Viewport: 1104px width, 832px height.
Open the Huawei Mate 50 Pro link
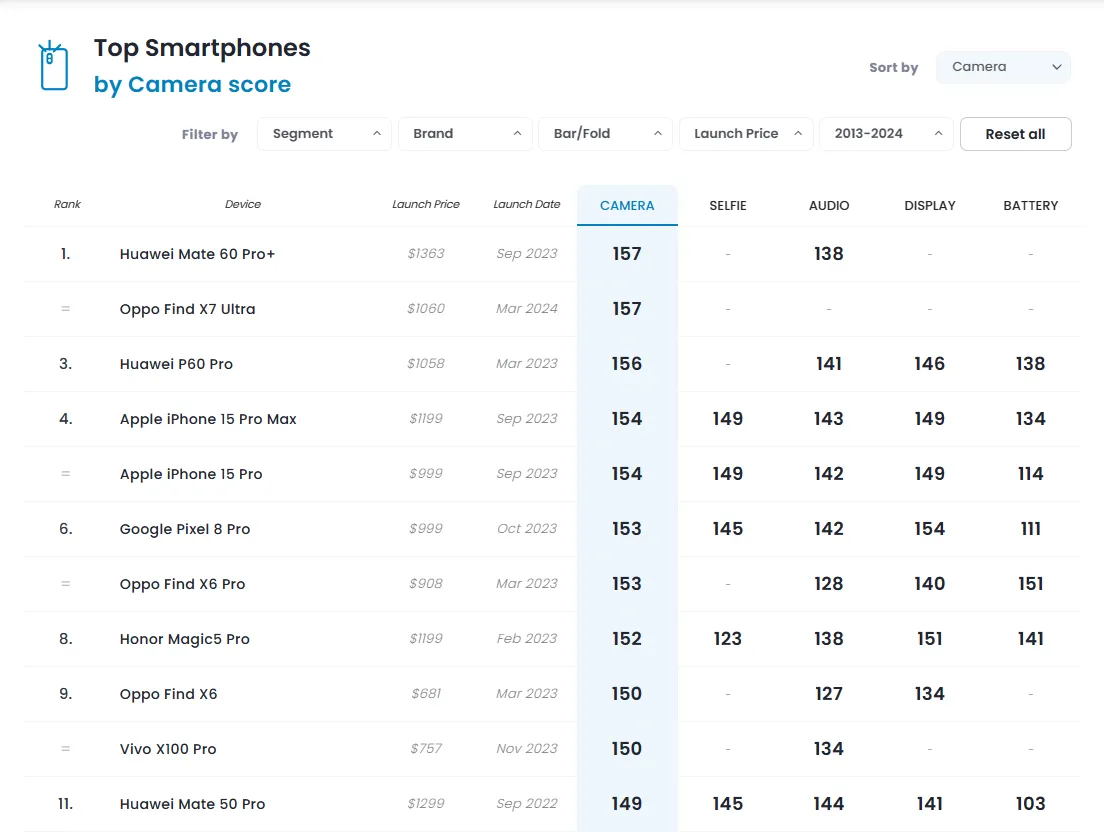pyautogui.click(x=192, y=804)
